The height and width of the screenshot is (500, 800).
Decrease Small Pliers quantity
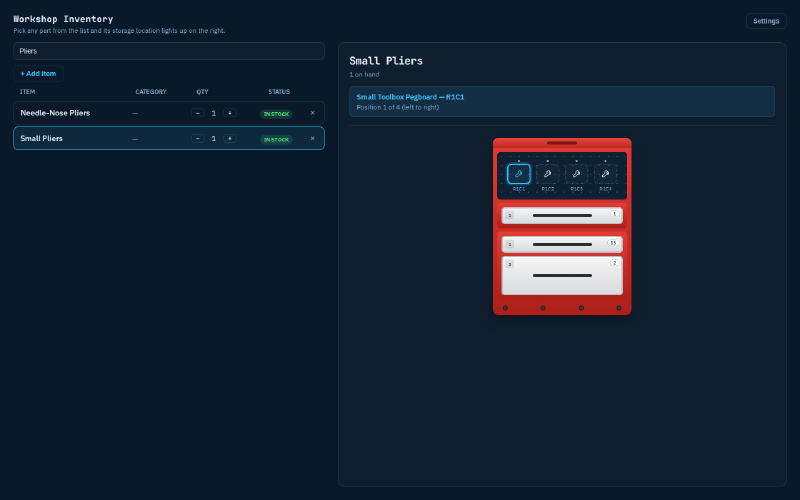tap(198, 138)
